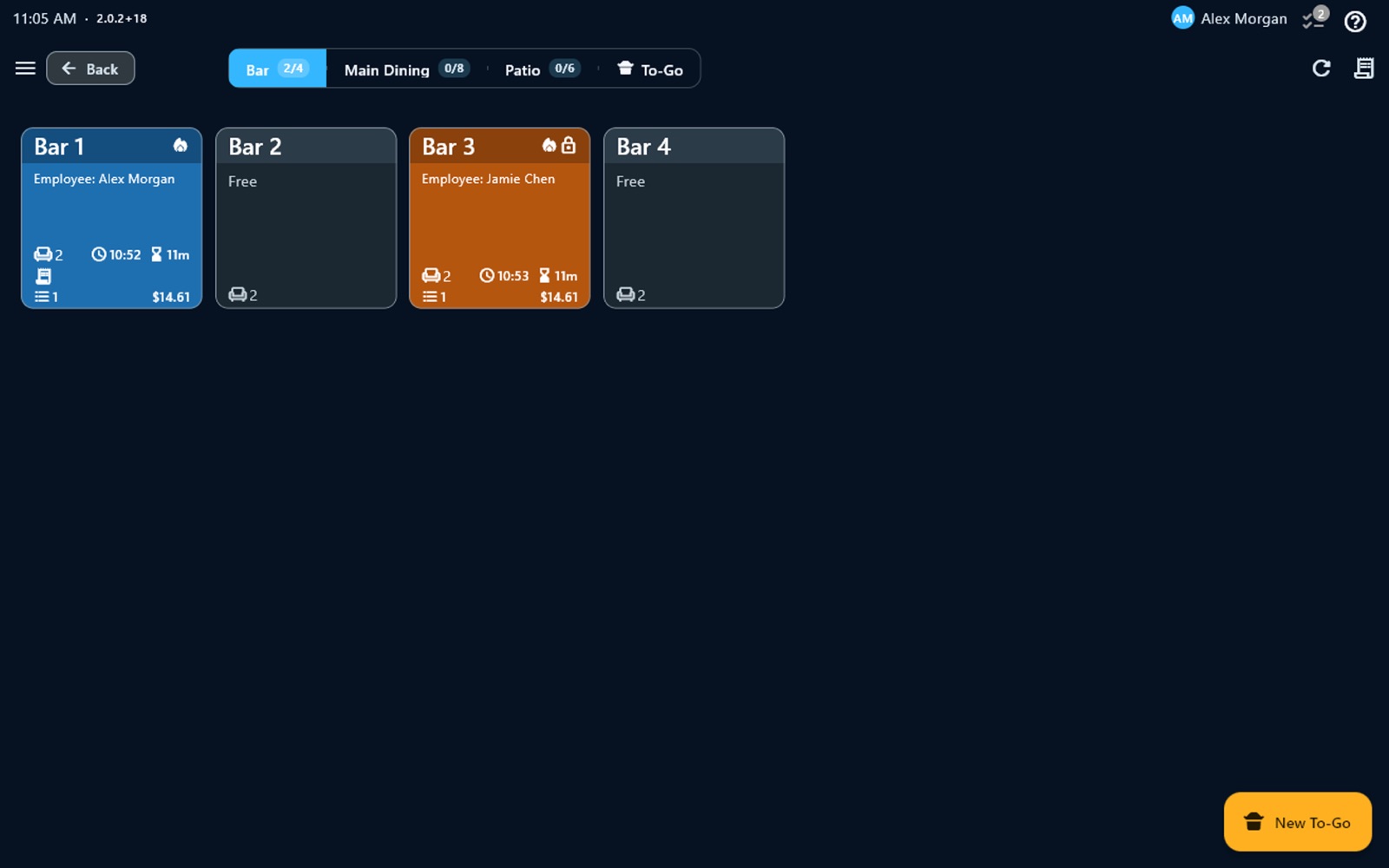Click the clock icon showing 10:53
This screenshot has width=1389, height=868.
click(x=487, y=276)
